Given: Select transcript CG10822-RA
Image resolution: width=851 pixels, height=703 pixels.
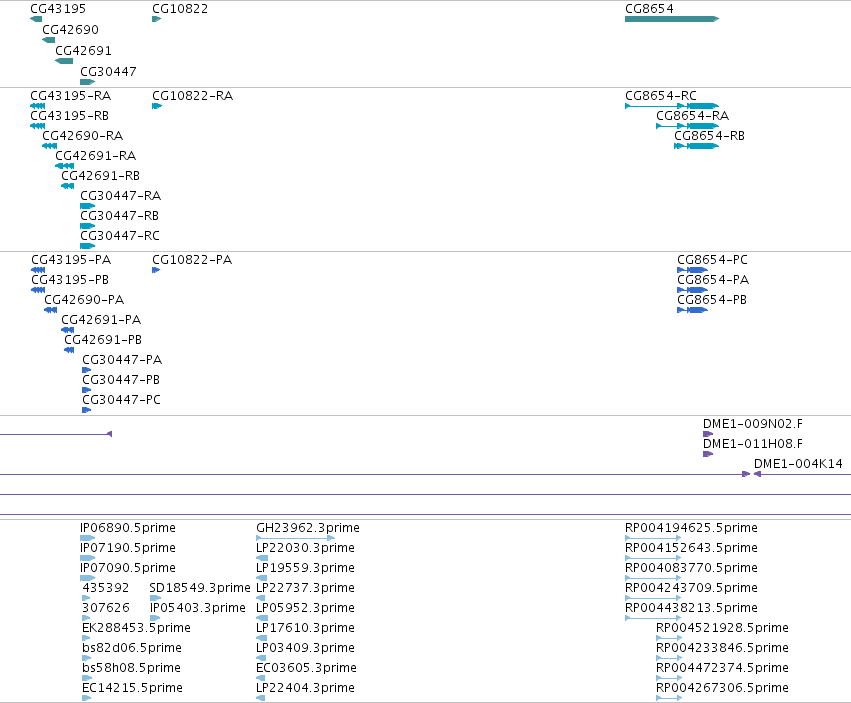Looking at the screenshot, I should click(193, 96).
